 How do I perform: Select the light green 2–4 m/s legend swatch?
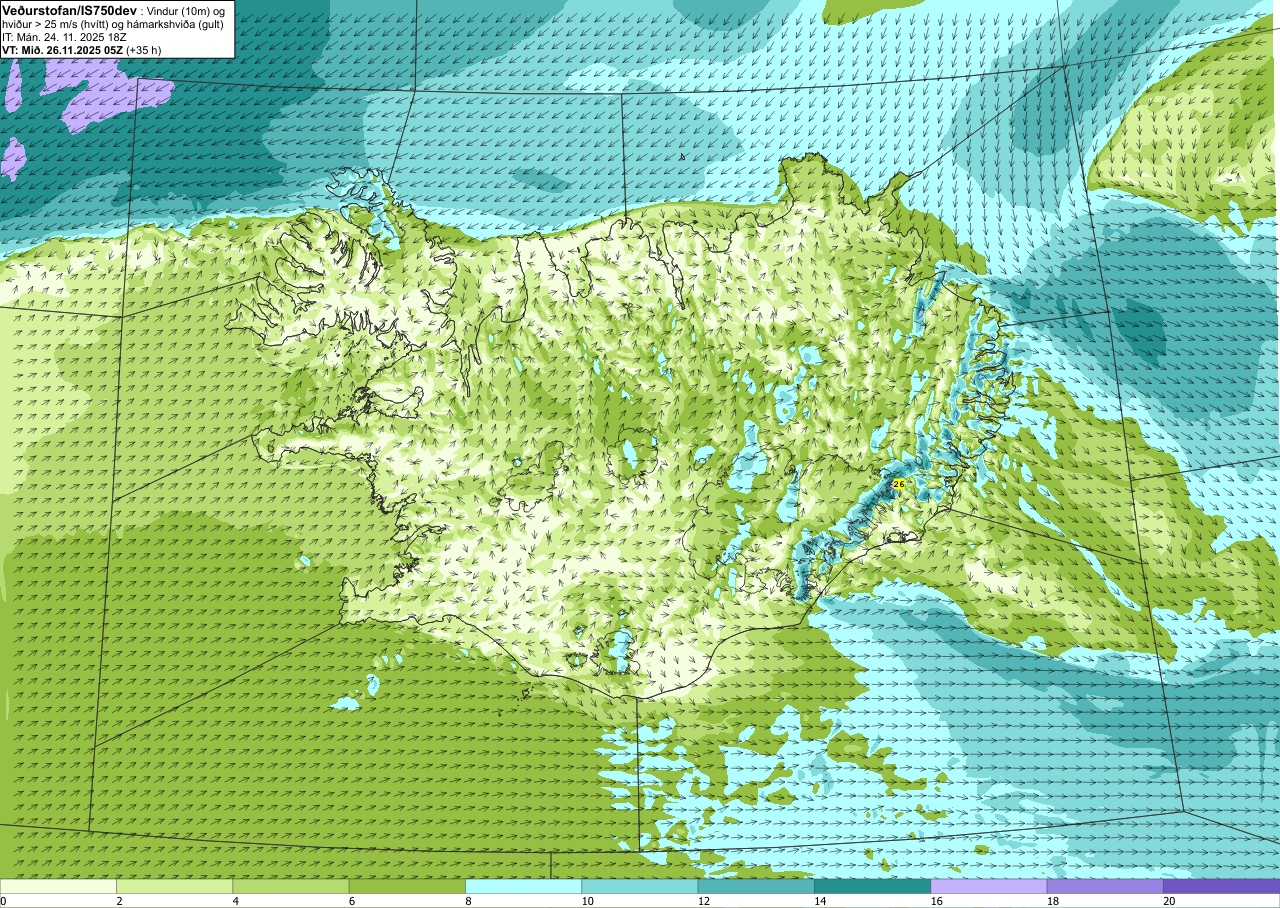174,886
